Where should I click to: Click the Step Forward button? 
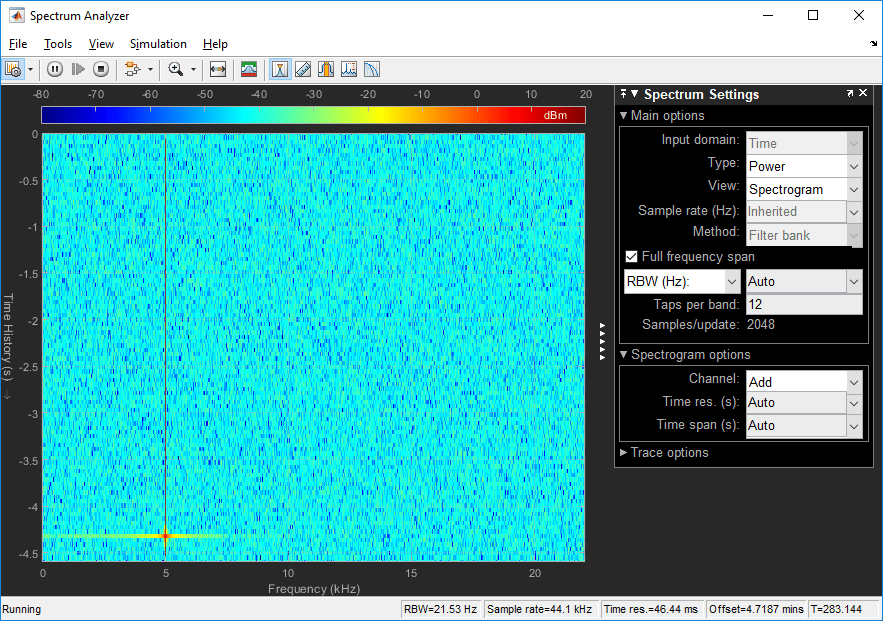[x=78, y=69]
